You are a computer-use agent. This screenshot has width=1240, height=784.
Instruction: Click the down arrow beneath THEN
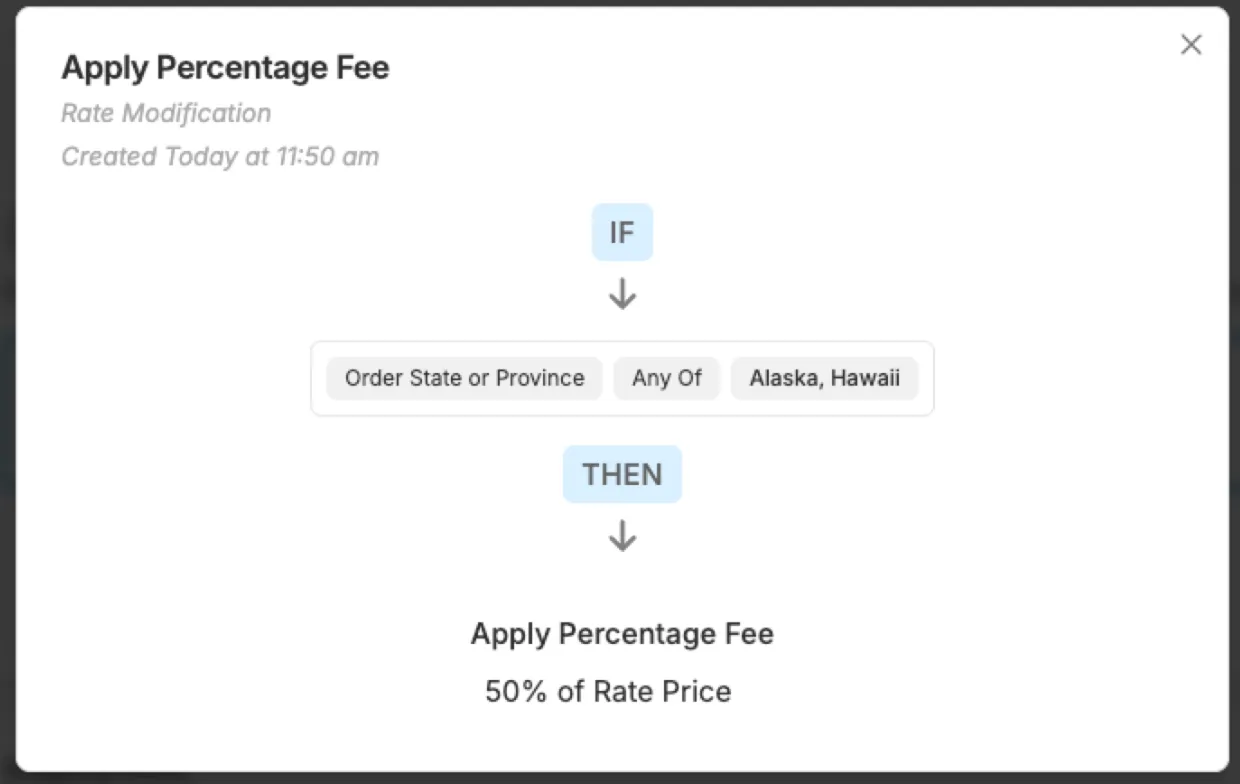click(x=622, y=537)
